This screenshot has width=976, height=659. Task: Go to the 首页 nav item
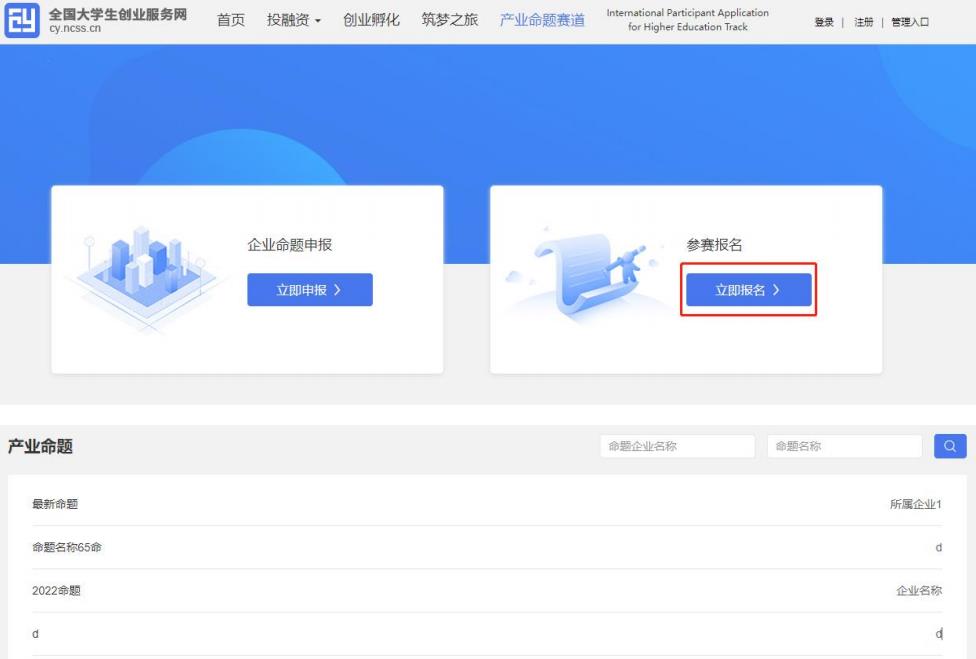[231, 21]
